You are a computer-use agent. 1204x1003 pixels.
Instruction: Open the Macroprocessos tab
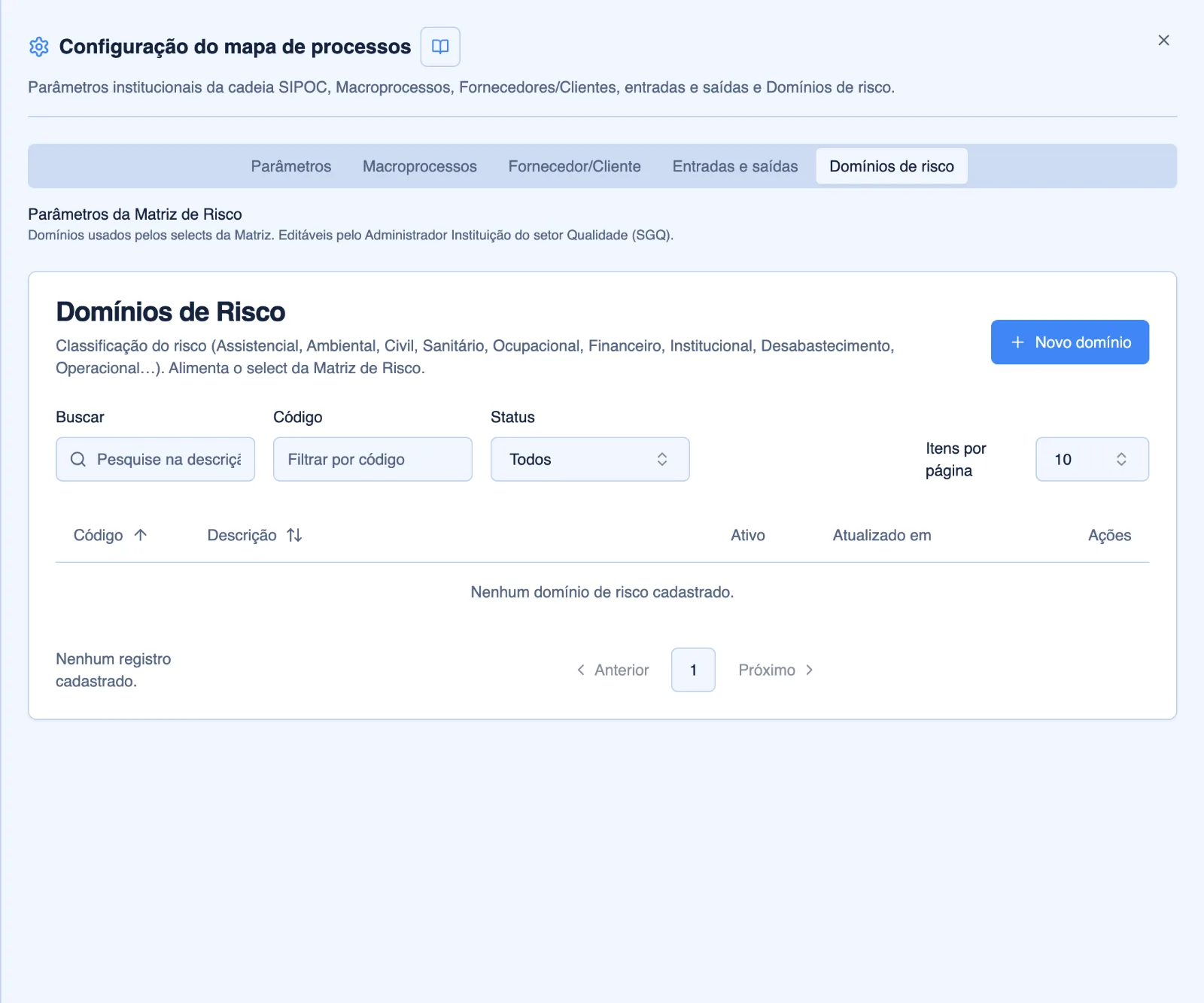click(x=420, y=166)
